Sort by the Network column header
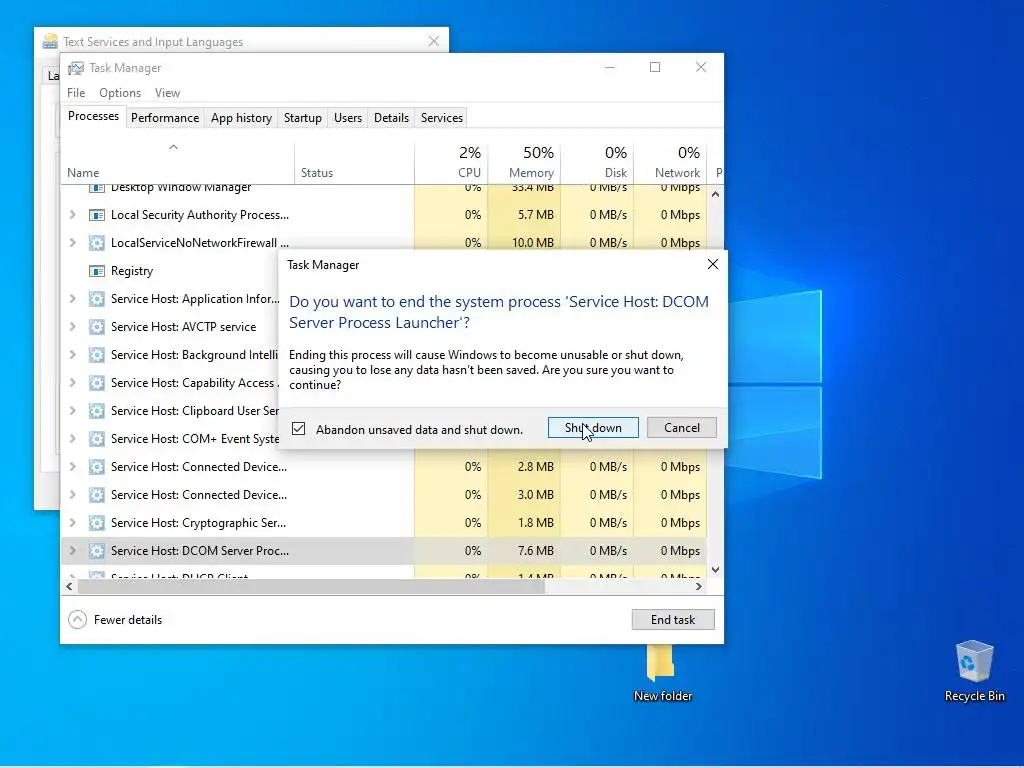The image size is (1024, 768). (671, 162)
